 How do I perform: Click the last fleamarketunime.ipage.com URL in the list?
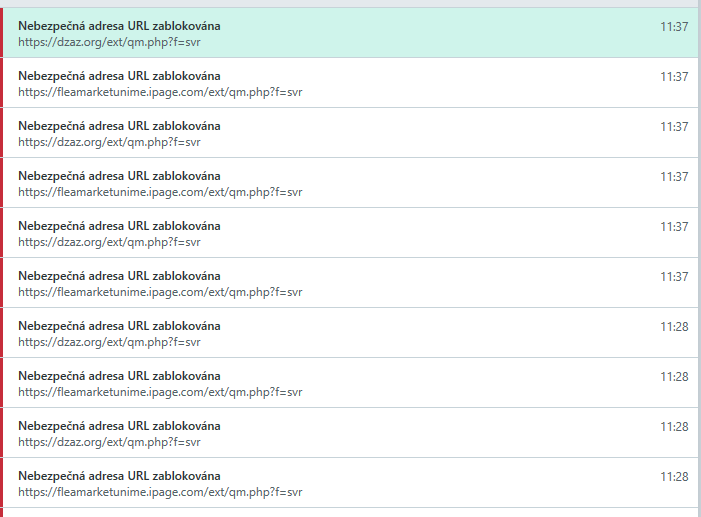[x=160, y=492]
